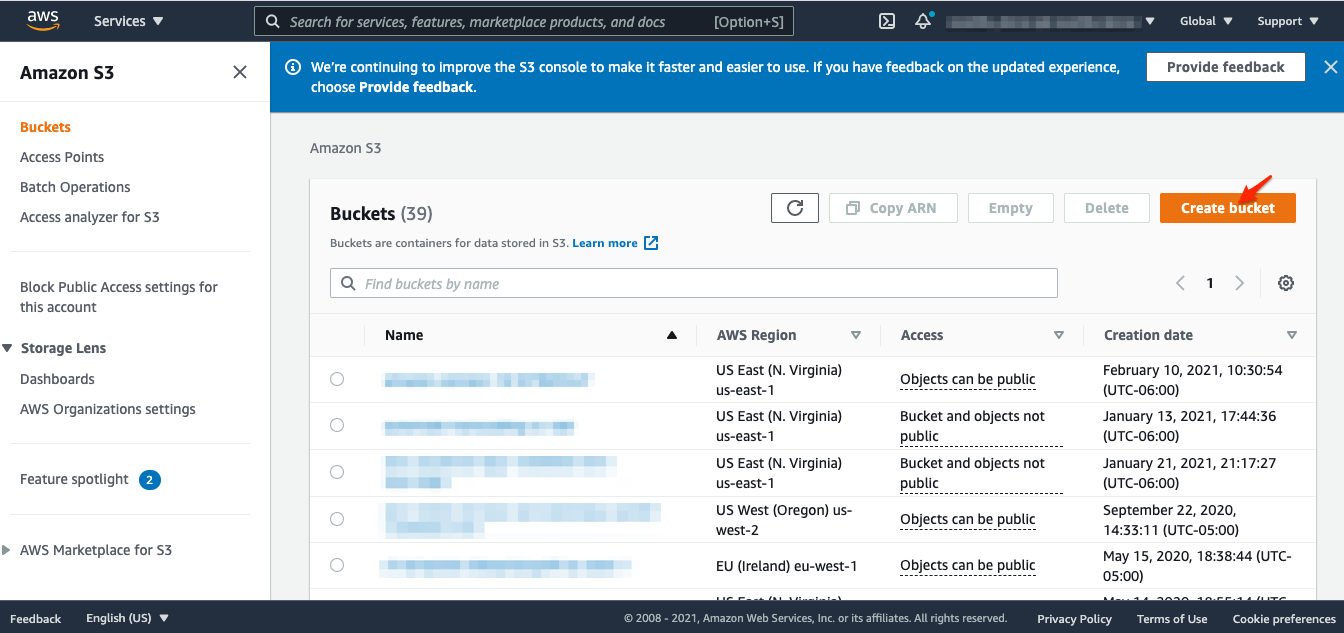Open Access analyzer for S3

(x=89, y=217)
